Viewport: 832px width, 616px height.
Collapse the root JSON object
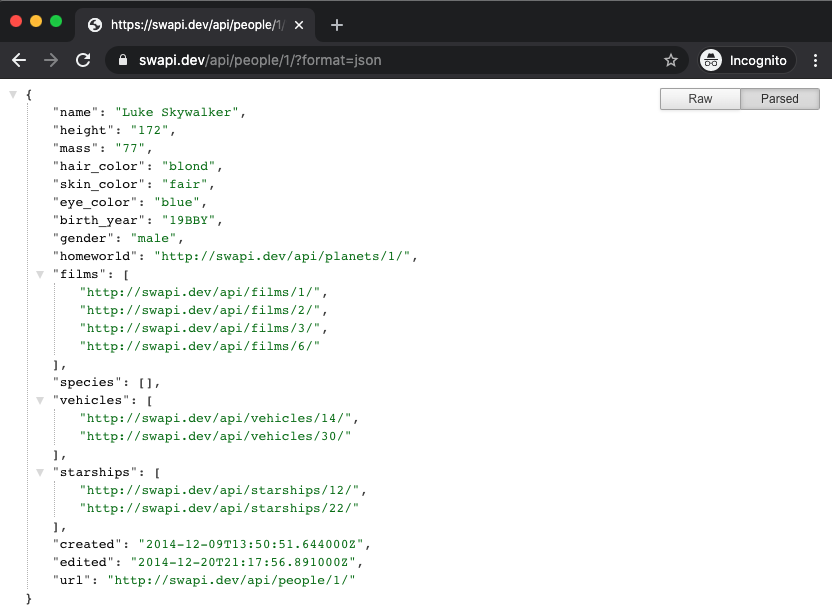13,94
